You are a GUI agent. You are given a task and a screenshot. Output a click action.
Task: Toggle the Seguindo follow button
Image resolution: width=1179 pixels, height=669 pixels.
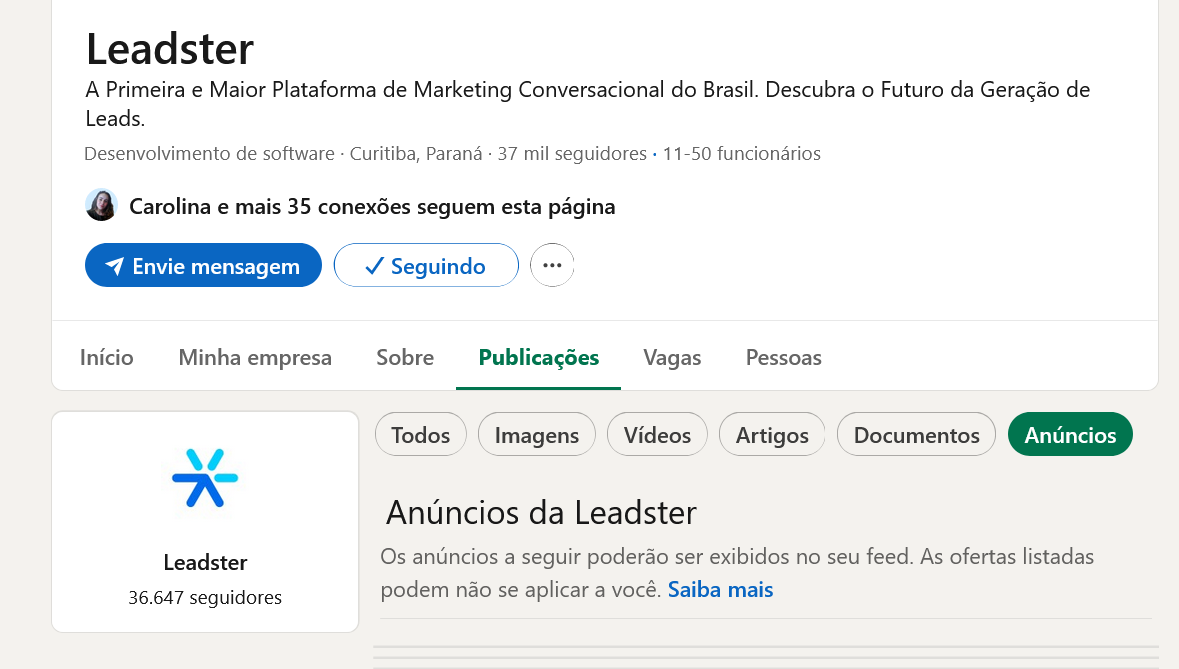click(x=426, y=265)
